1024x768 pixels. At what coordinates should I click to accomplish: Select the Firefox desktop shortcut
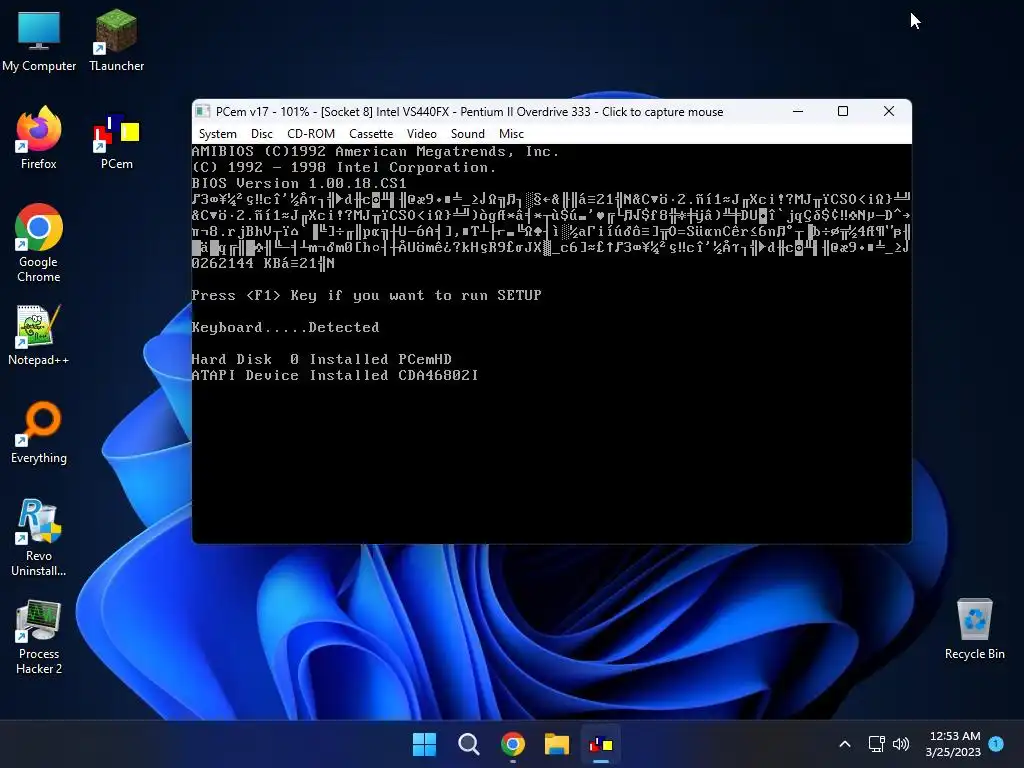pos(39,138)
